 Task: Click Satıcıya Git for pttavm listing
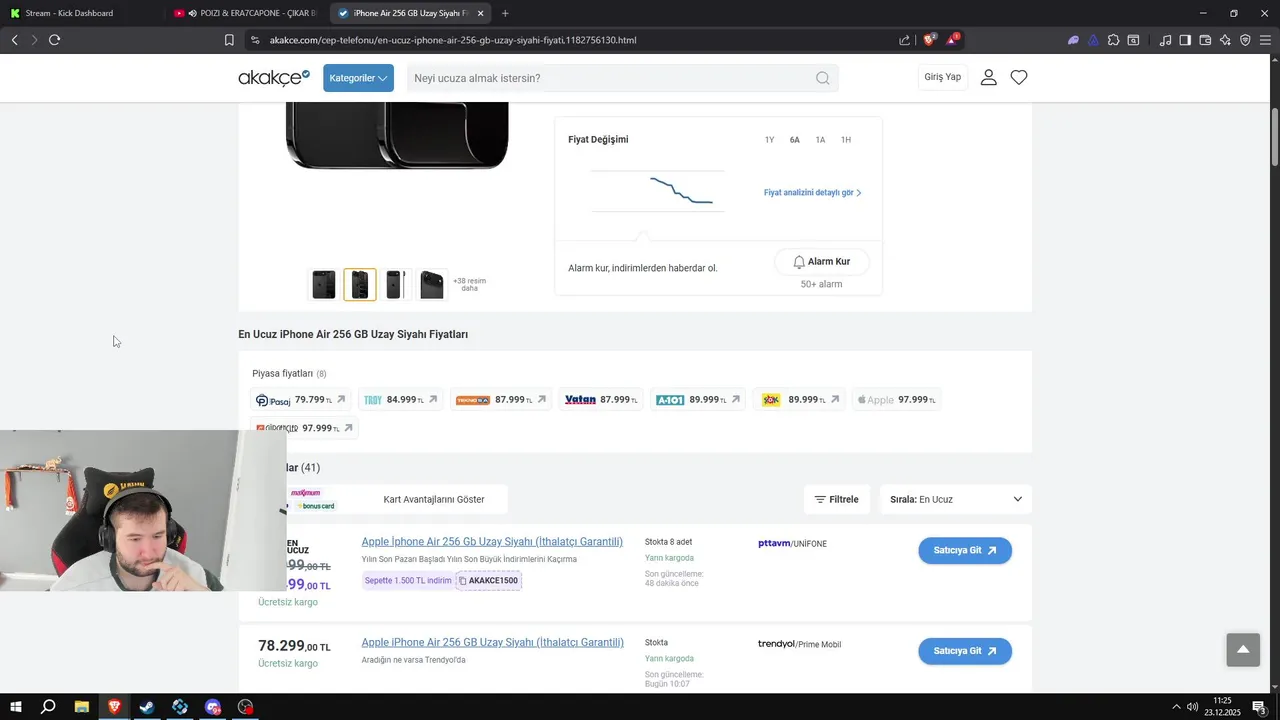pos(965,551)
